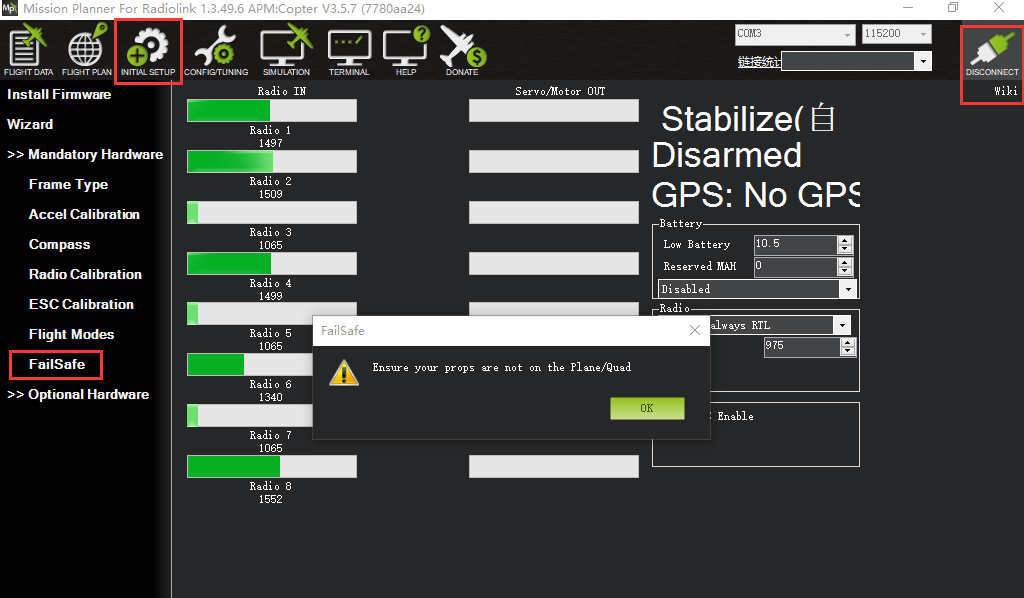Open Config/Tuning wrench icon
Image resolution: width=1024 pixels, height=598 pixels.
(x=215, y=52)
